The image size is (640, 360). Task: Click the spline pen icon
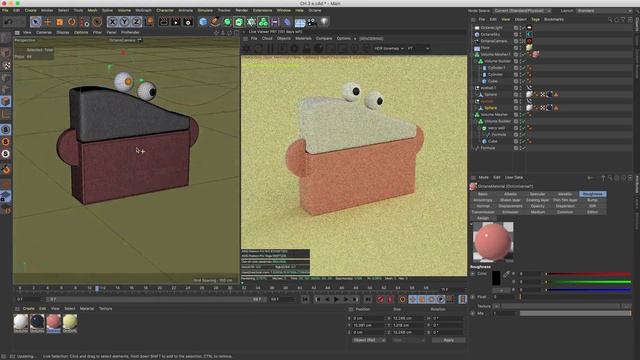(x=215, y=22)
